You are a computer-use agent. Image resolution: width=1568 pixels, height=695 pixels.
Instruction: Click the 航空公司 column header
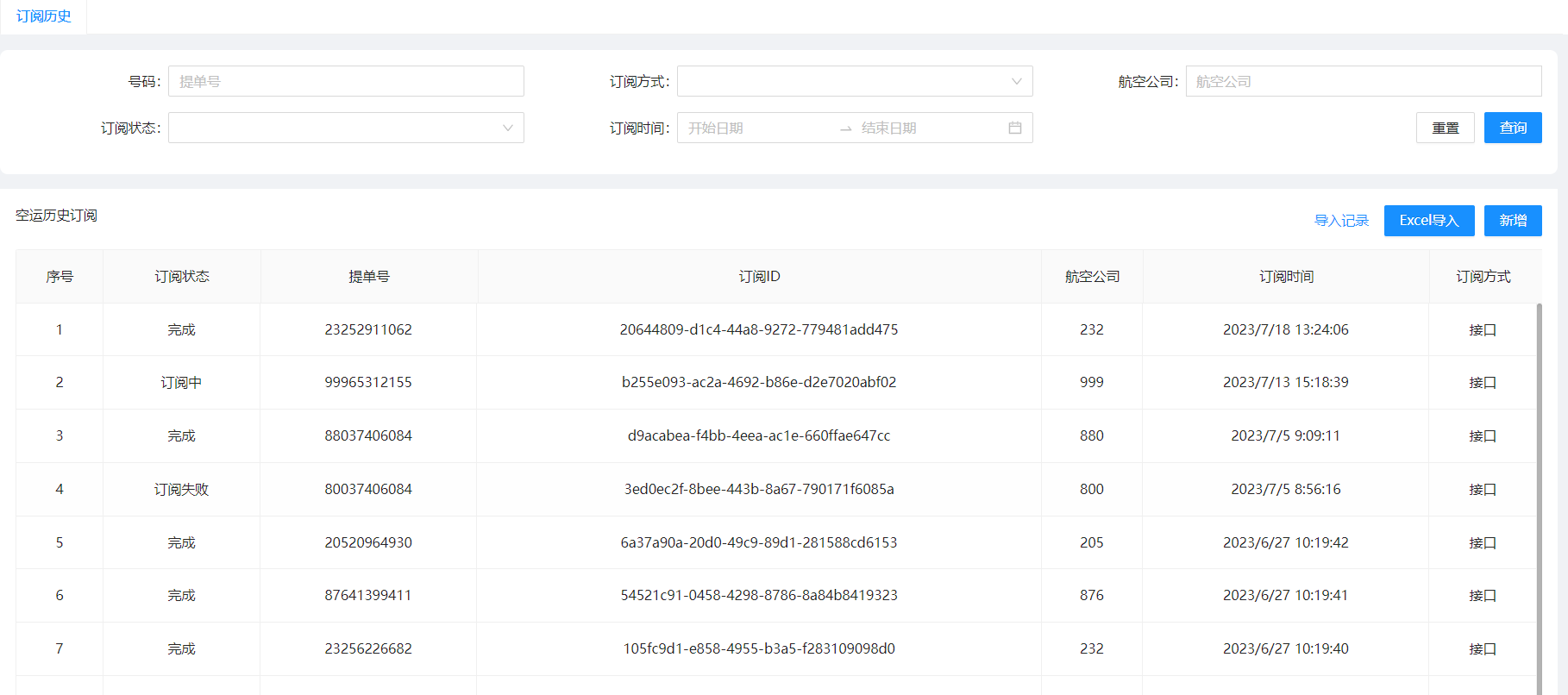(1092, 277)
